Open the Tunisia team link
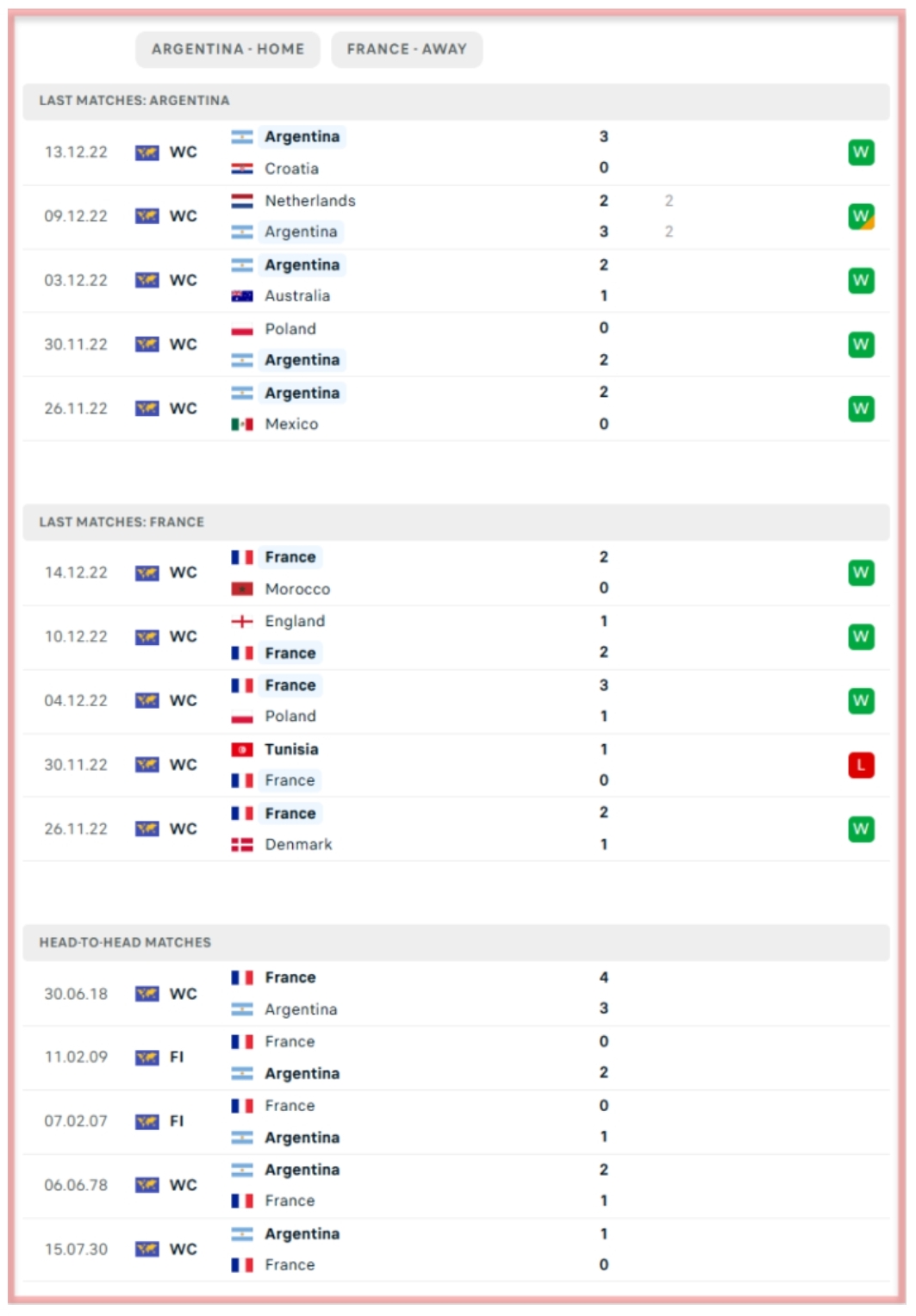The image size is (916, 1316). (291, 749)
